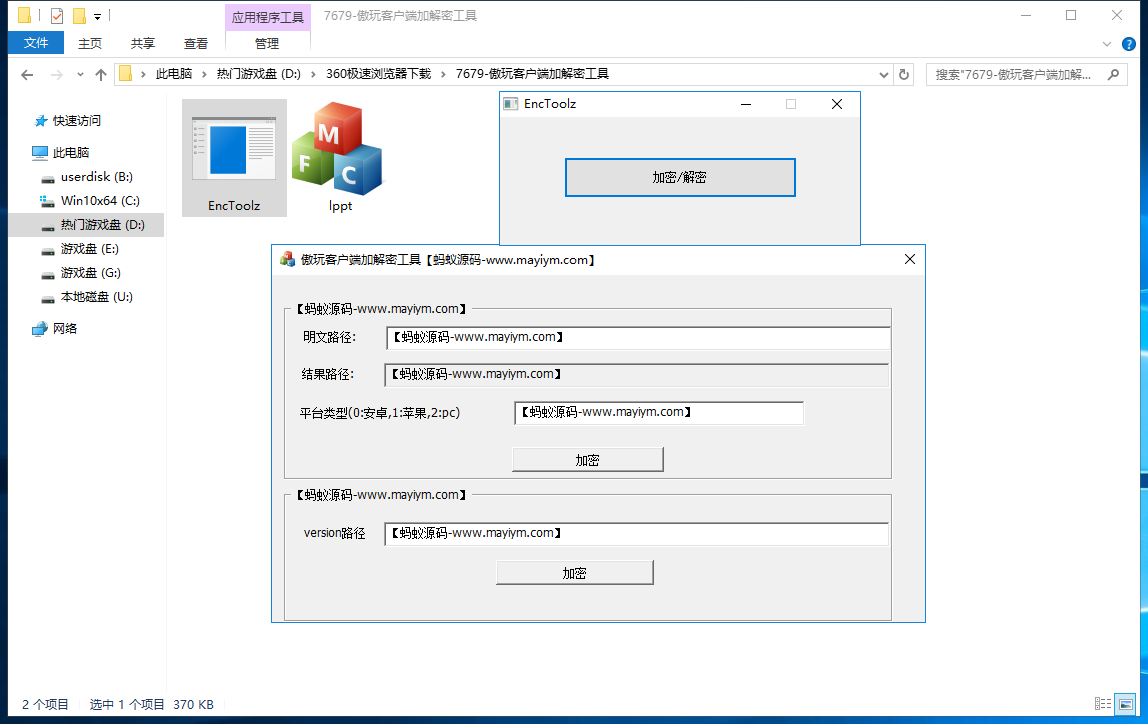Click the 加密 button below version path
Image resolution: width=1148 pixels, height=724 pixels.
pyautogui.click(x=574, y=573)
